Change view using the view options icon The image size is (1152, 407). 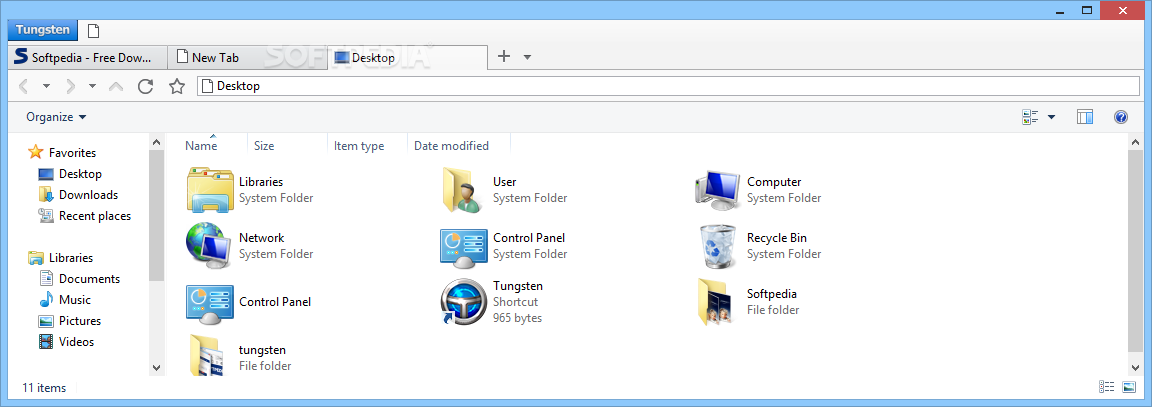(x=1030, y=117)
